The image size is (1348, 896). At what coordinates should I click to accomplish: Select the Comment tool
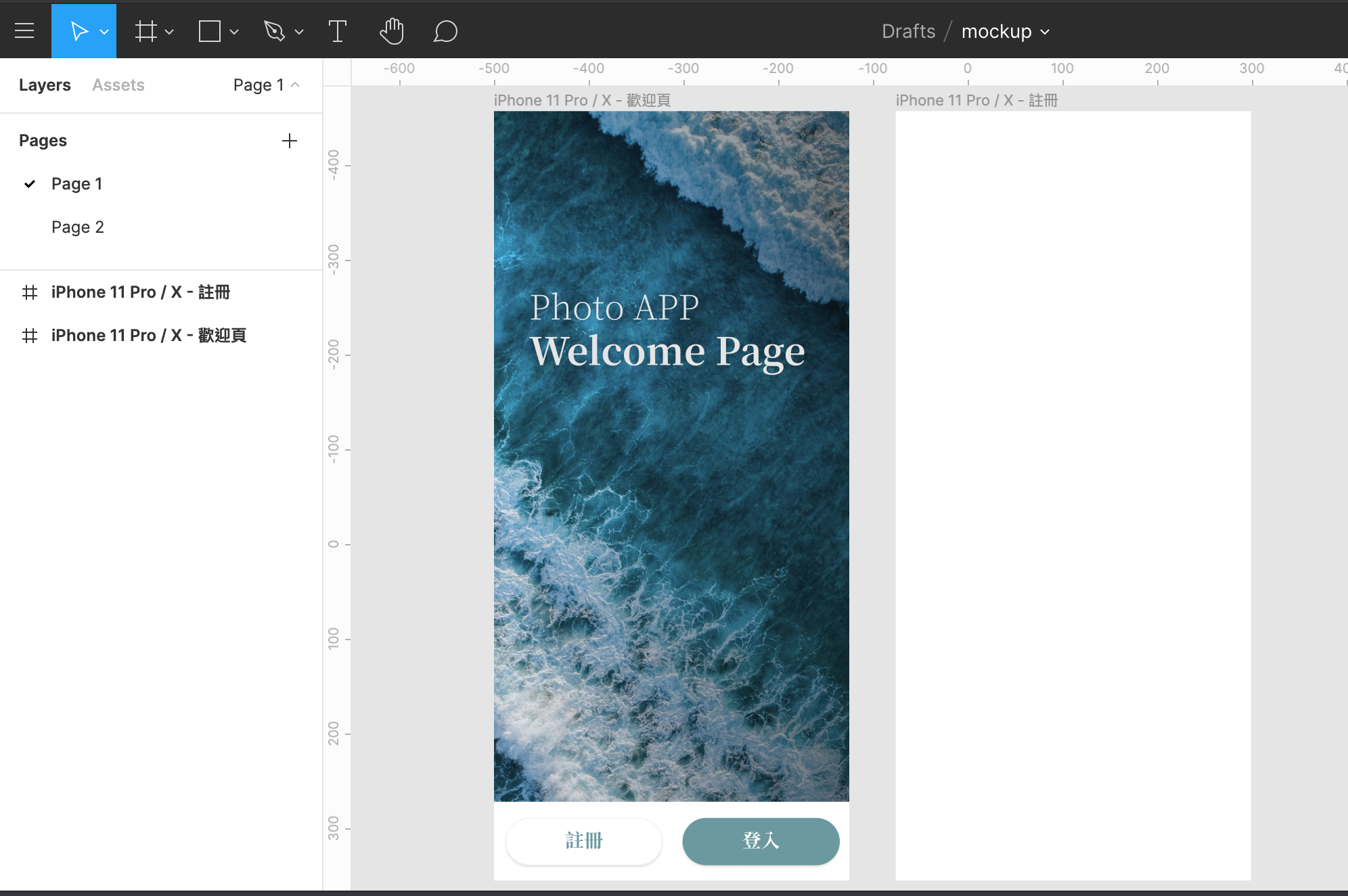pyautogui.click(x=445, y=31)
